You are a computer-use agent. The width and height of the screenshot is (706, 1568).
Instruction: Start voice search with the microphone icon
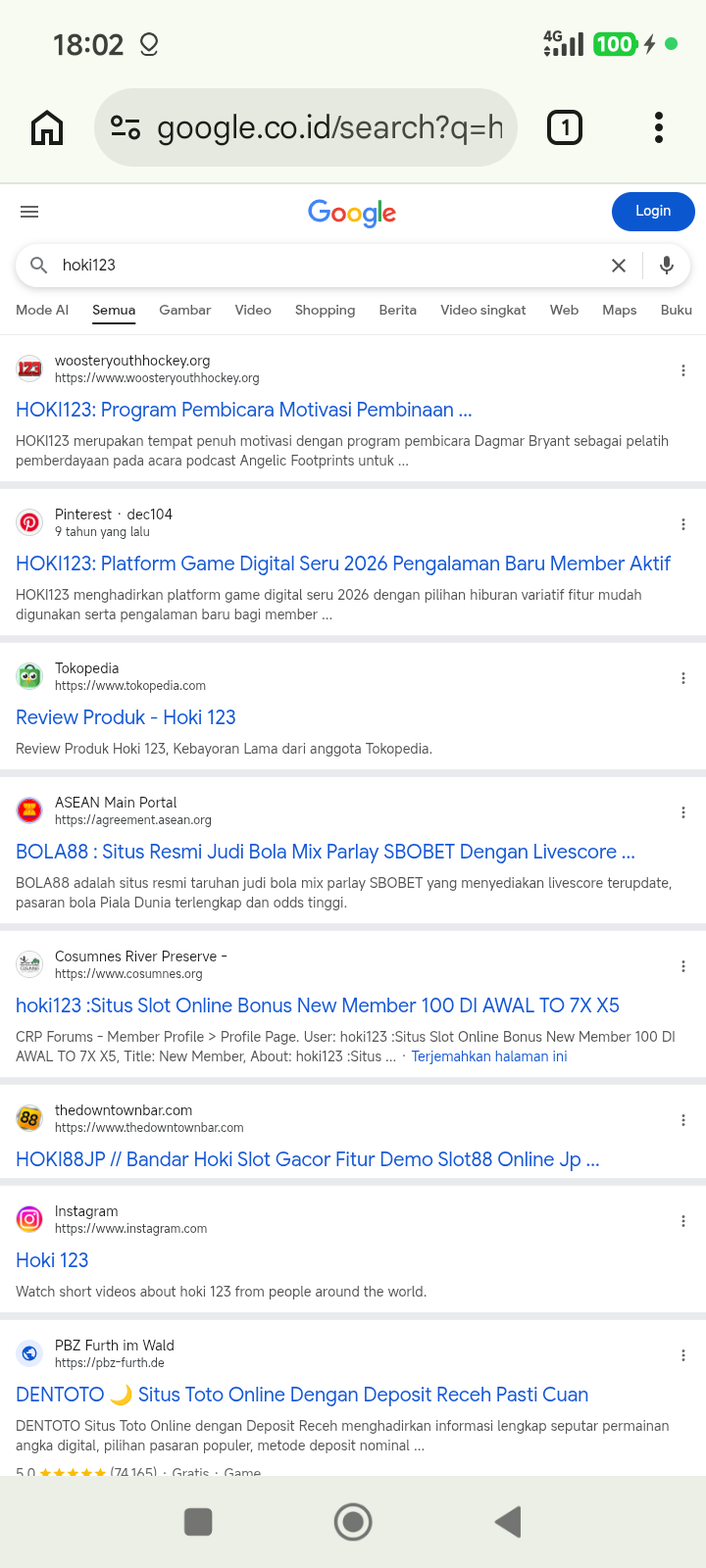click(x=667, y=265)
